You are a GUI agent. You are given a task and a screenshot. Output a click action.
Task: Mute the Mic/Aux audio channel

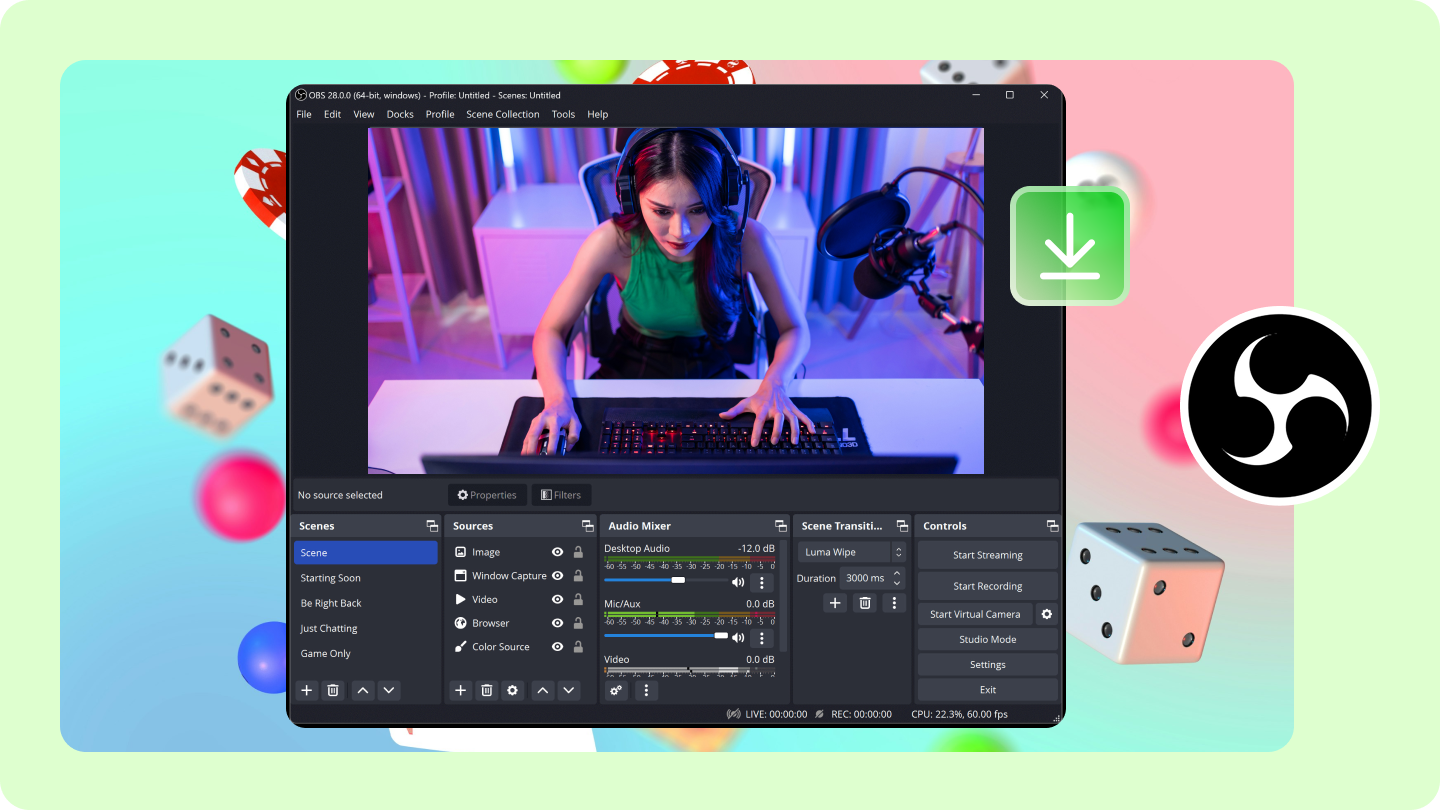(738, 637)
